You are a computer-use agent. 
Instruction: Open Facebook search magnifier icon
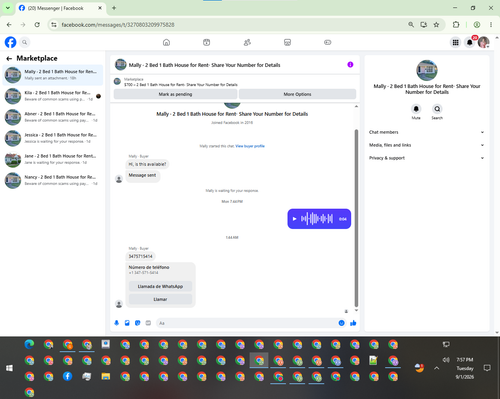point(24,42)
